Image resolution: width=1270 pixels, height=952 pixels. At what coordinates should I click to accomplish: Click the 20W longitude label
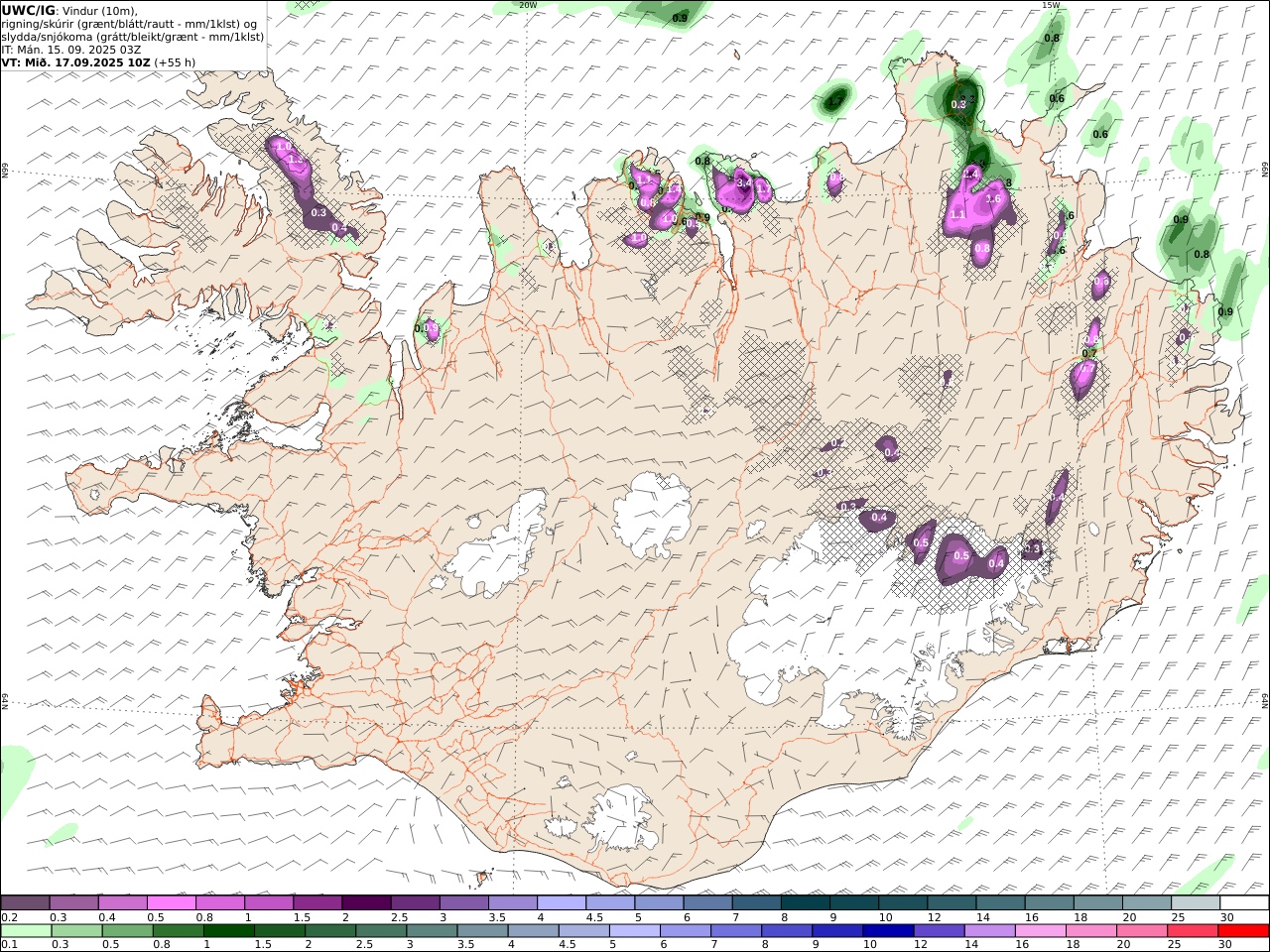tap(528, 5)
